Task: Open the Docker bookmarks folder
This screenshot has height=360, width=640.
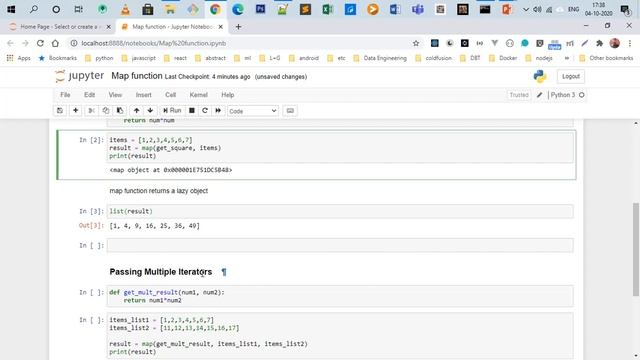Action: click(503, 58)
